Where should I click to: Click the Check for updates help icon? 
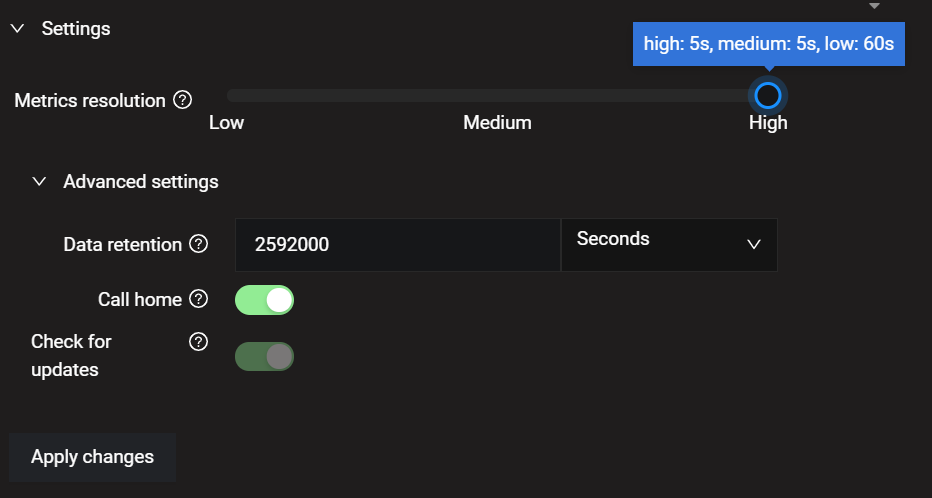click(x=198, y=342)
